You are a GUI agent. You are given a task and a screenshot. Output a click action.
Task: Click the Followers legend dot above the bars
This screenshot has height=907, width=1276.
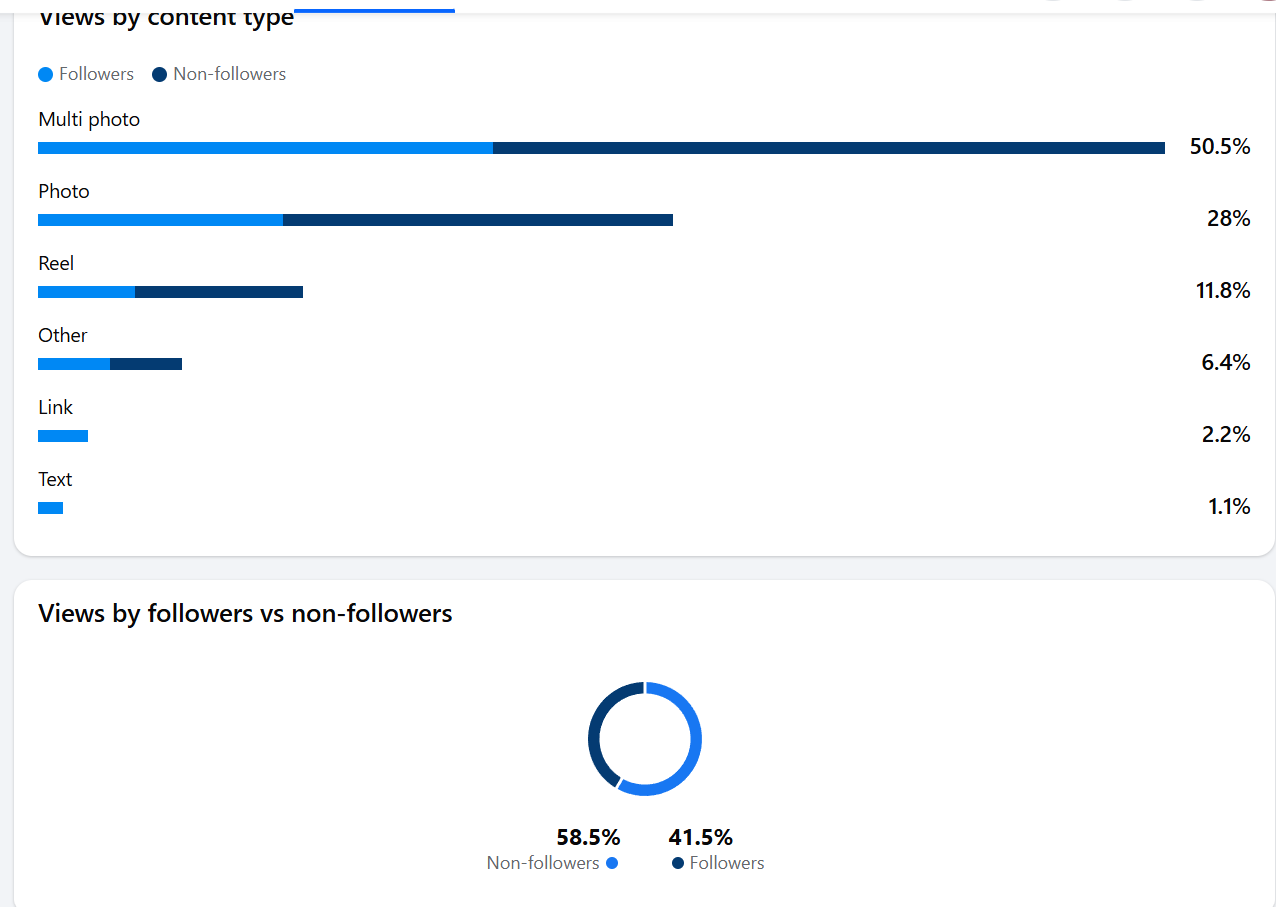click(x=45, y=75)
